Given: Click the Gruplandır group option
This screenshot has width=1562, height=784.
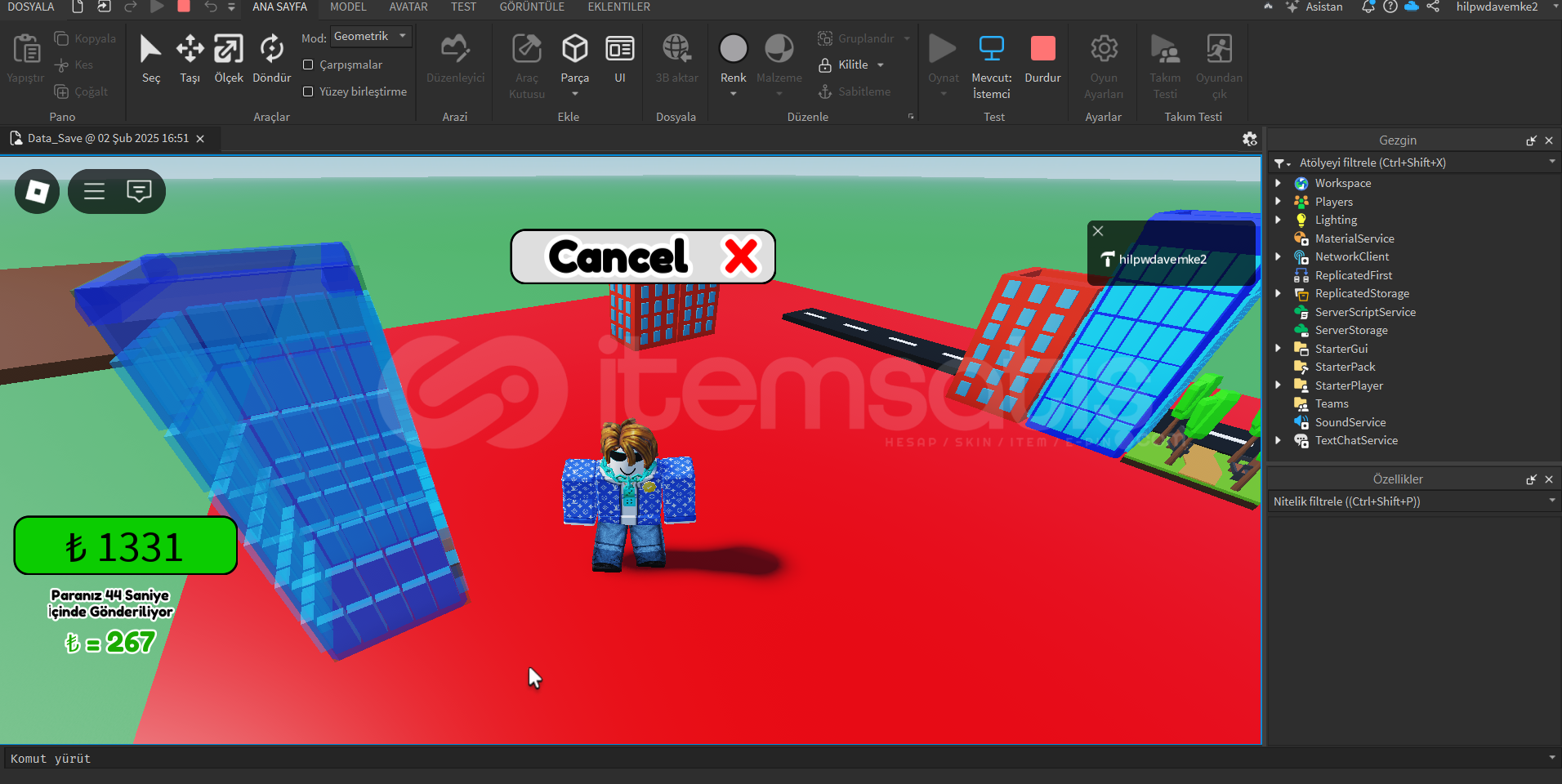Looking at the screenshot, I should (856, 38).
